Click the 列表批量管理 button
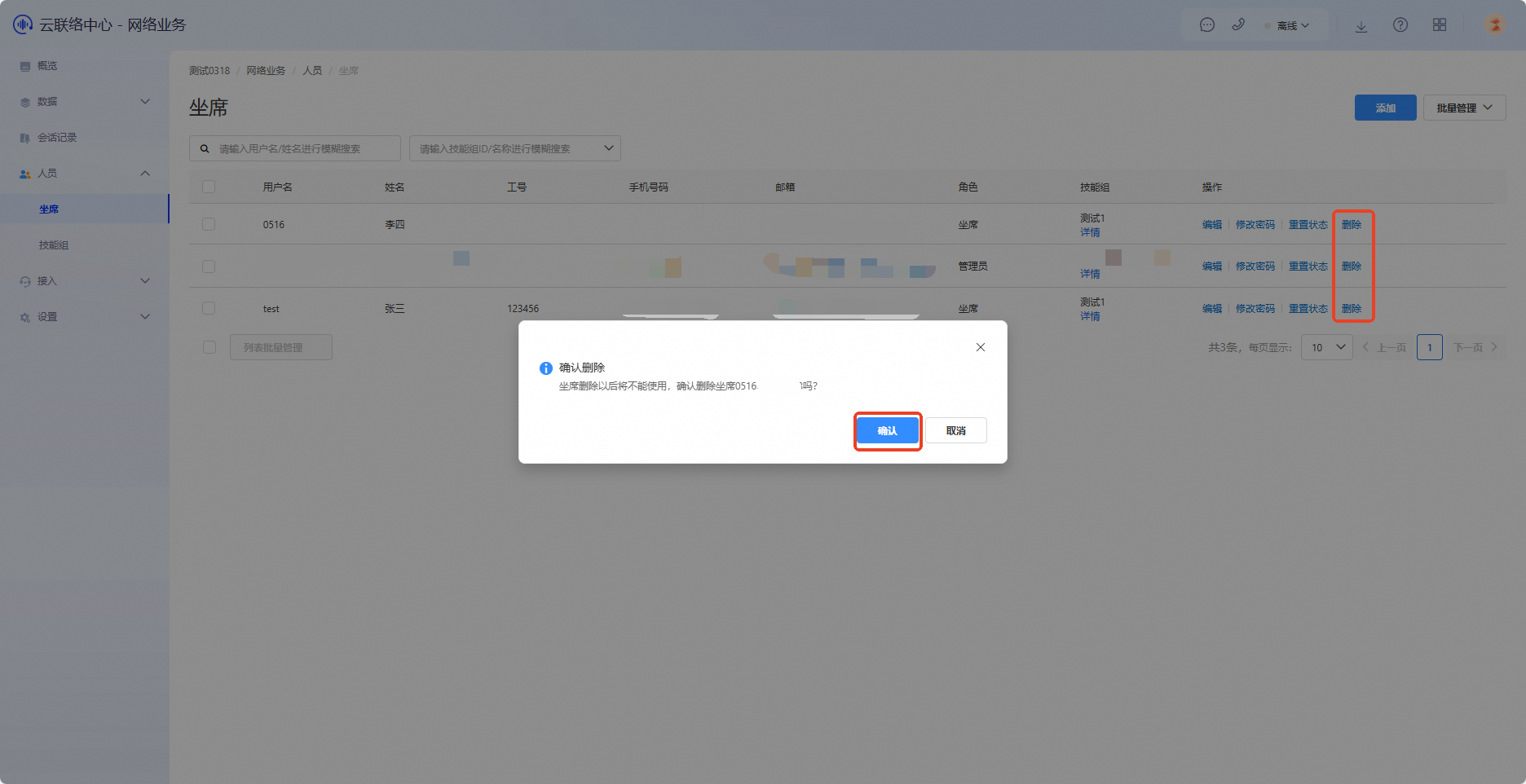The width and height of the screenshot is (1526, 784). (281, 347)
